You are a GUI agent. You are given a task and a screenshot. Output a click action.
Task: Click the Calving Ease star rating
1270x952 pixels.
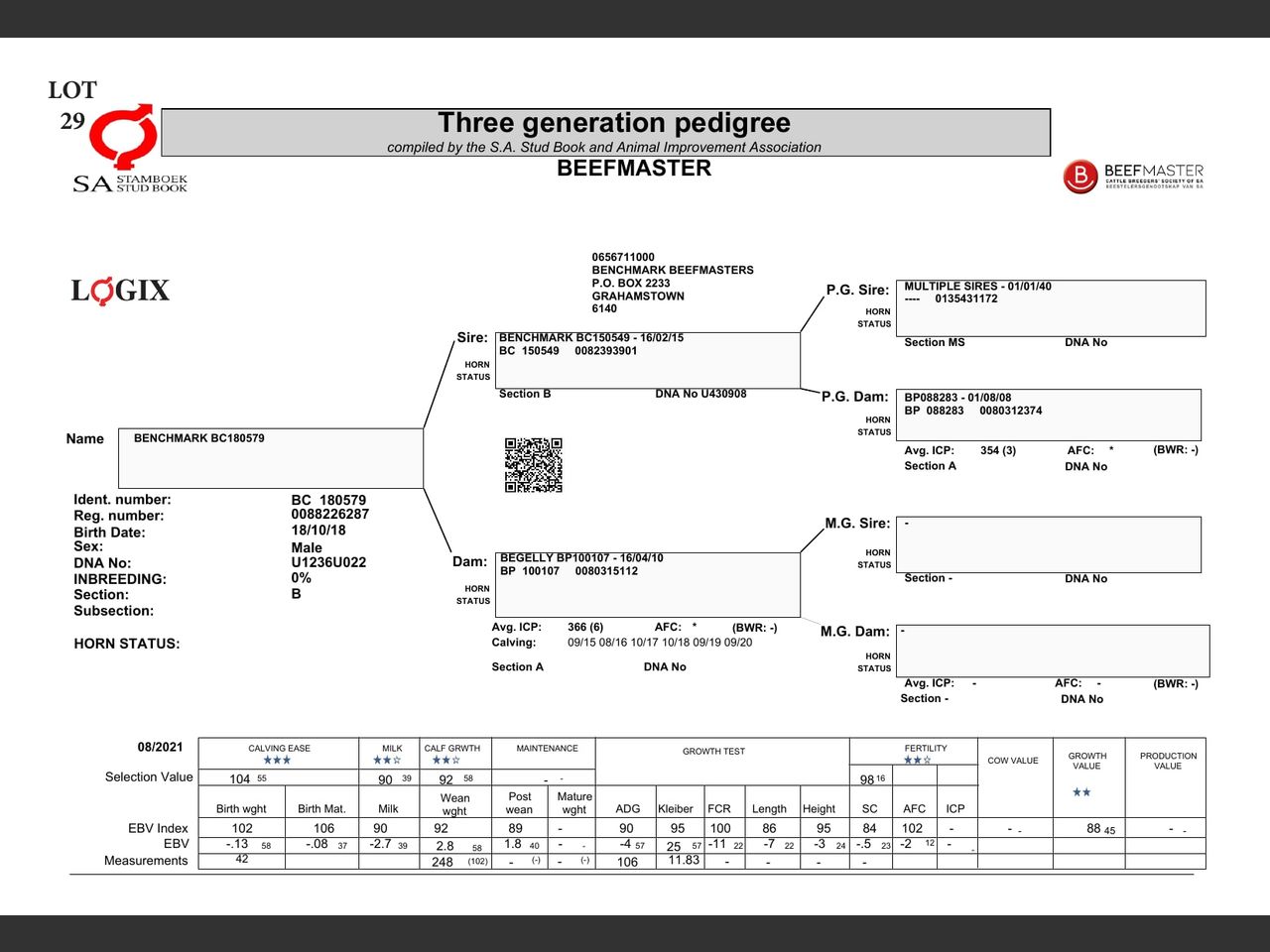[x=277, y=761]
